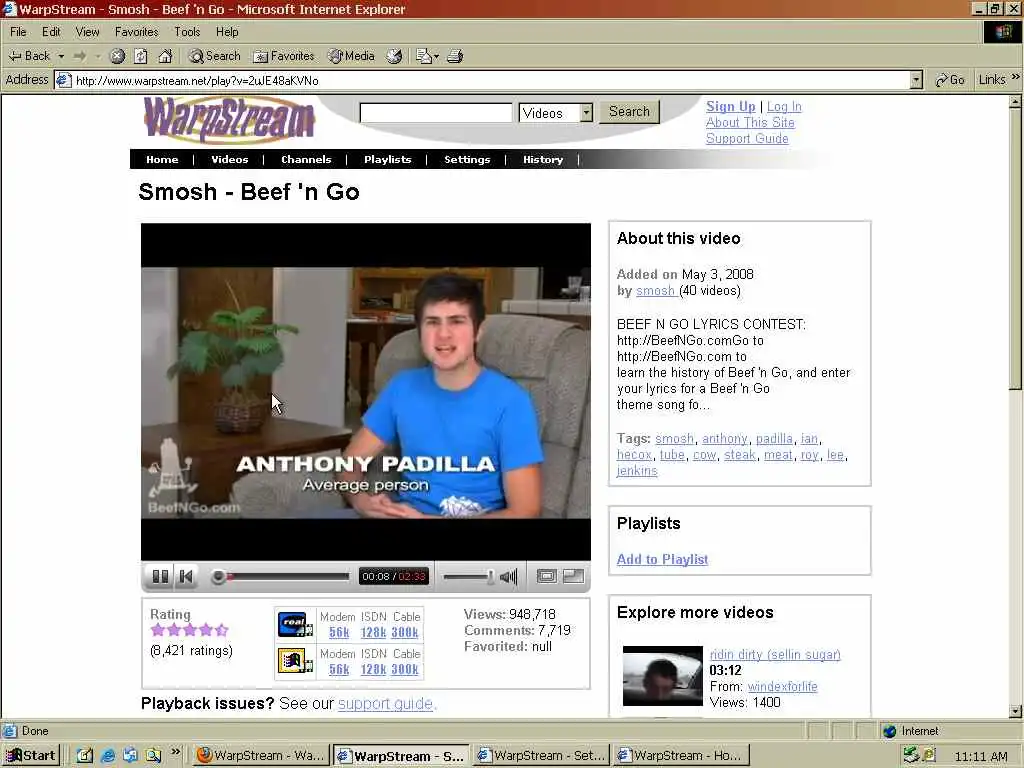Expand hidden Quick Launch items chevron
This screenshot has height=768, width=1024.
point(175,752)
